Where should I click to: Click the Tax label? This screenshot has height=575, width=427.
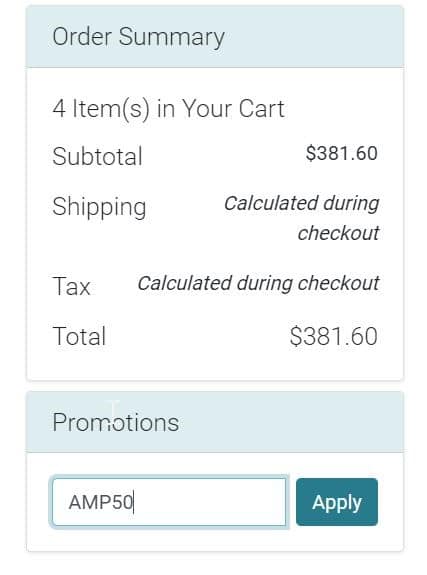pyautogui.click(x=71, y=286)
